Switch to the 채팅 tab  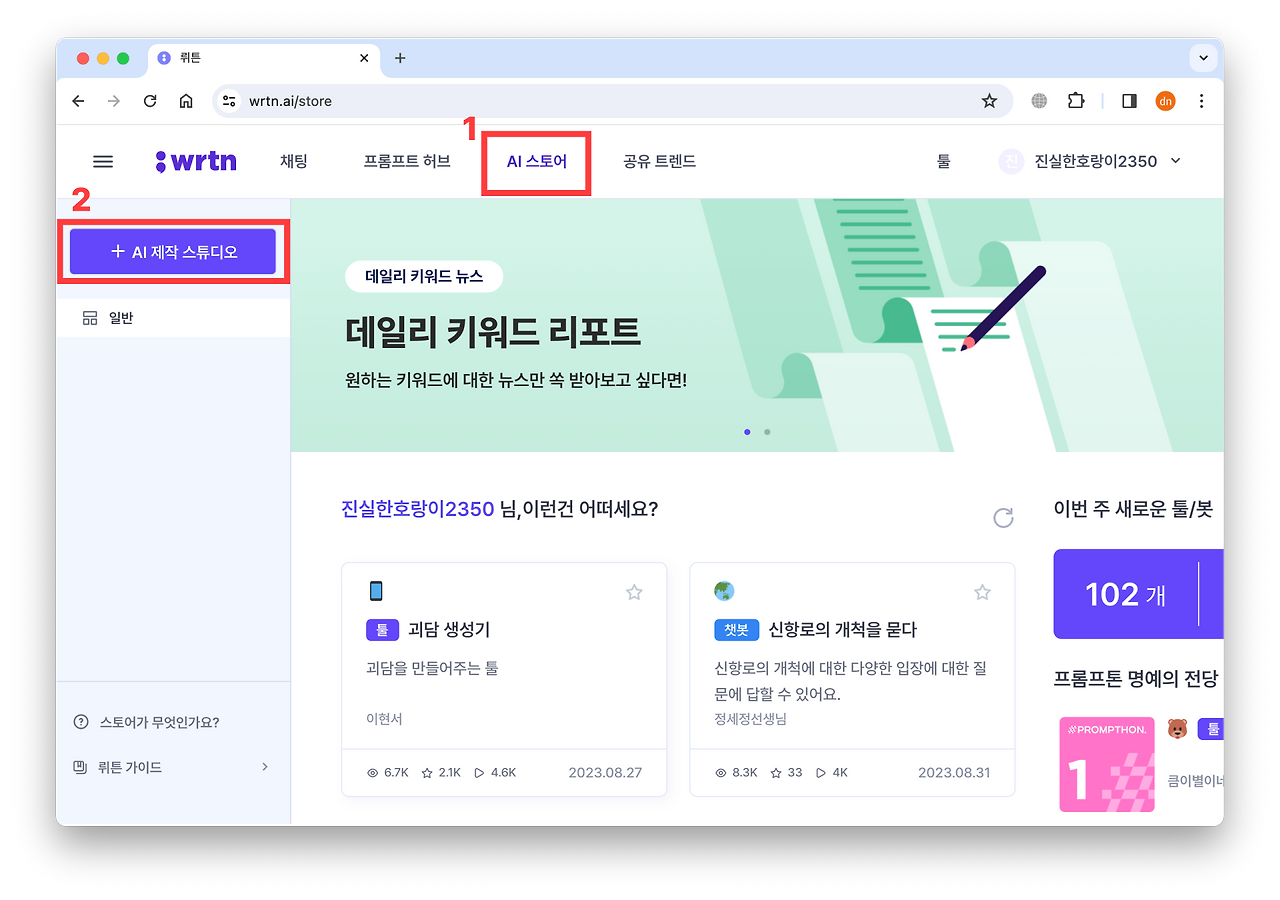(x=294, y=161)
